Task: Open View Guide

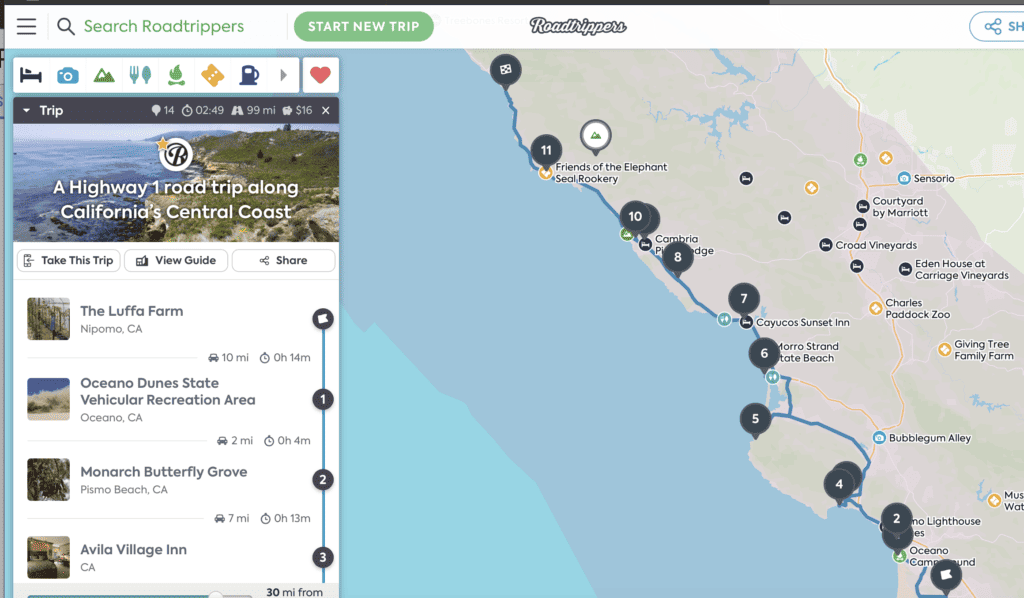Action: tap(176, 260)
